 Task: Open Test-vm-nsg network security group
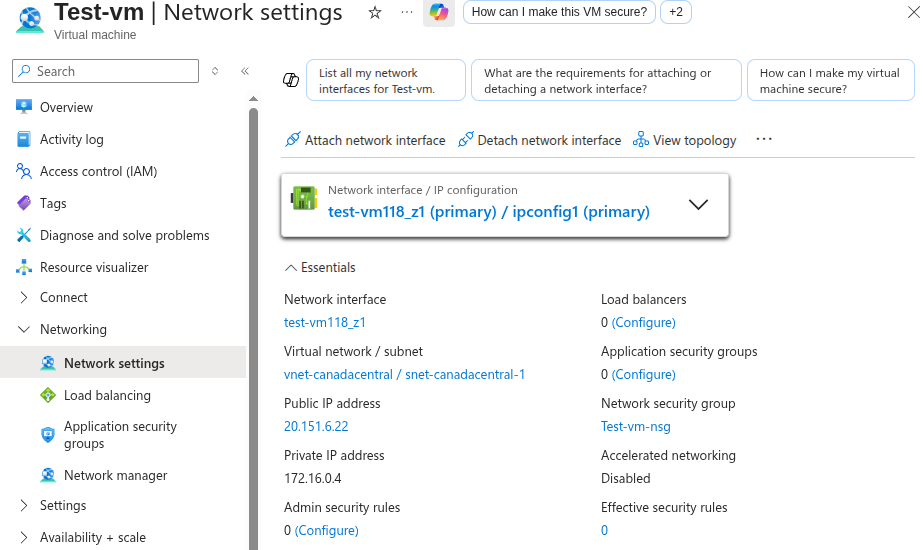(636, 426)
